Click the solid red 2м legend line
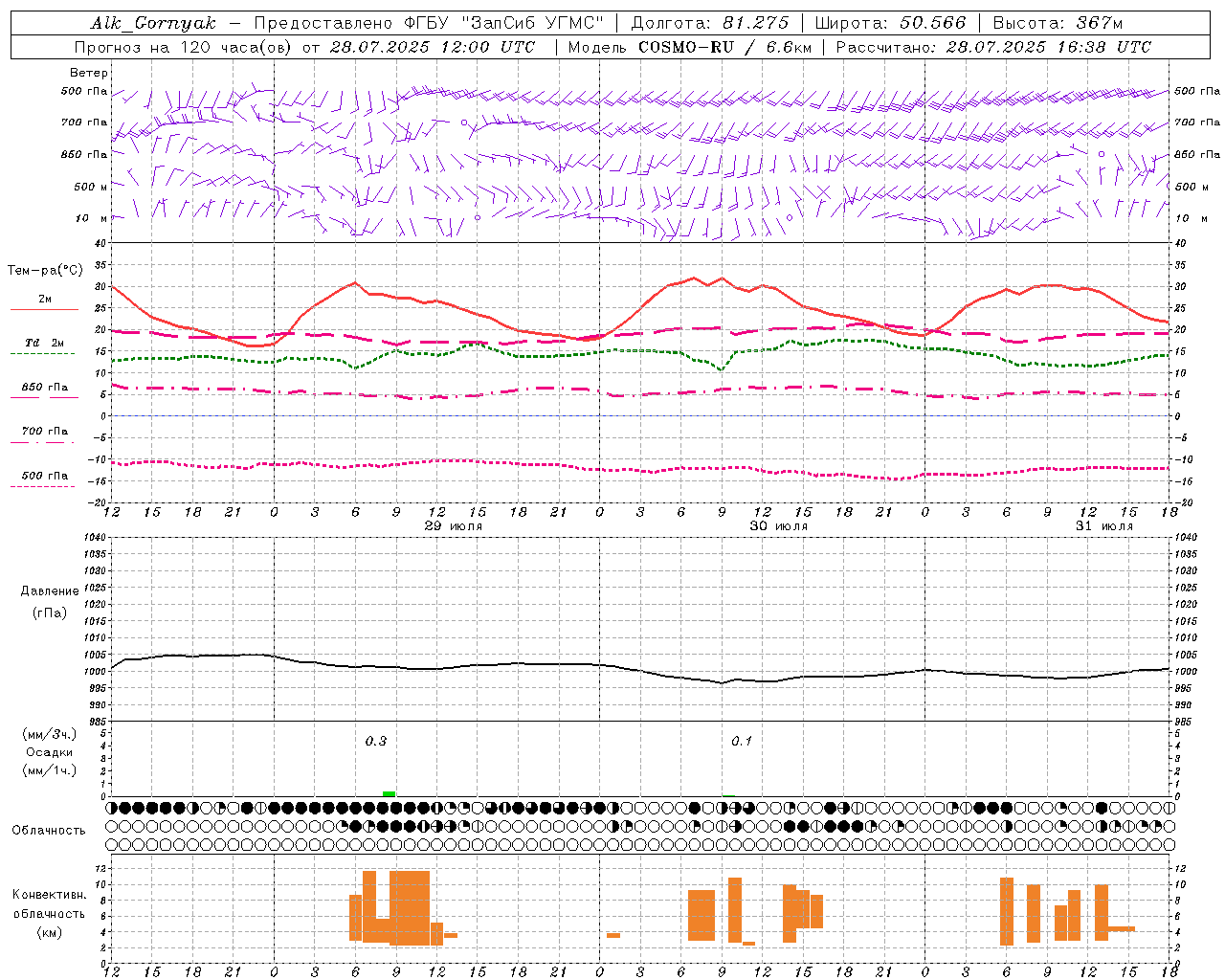 click(x=44, y=309)
